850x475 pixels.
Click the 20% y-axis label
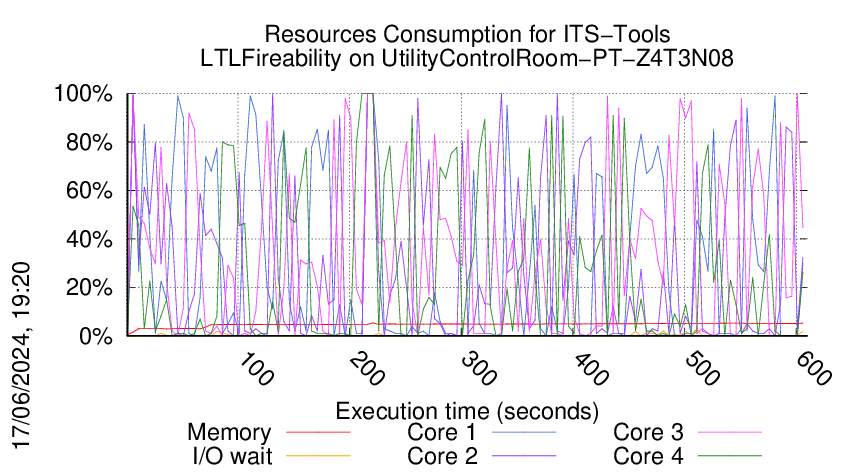[x=89, y=288]
